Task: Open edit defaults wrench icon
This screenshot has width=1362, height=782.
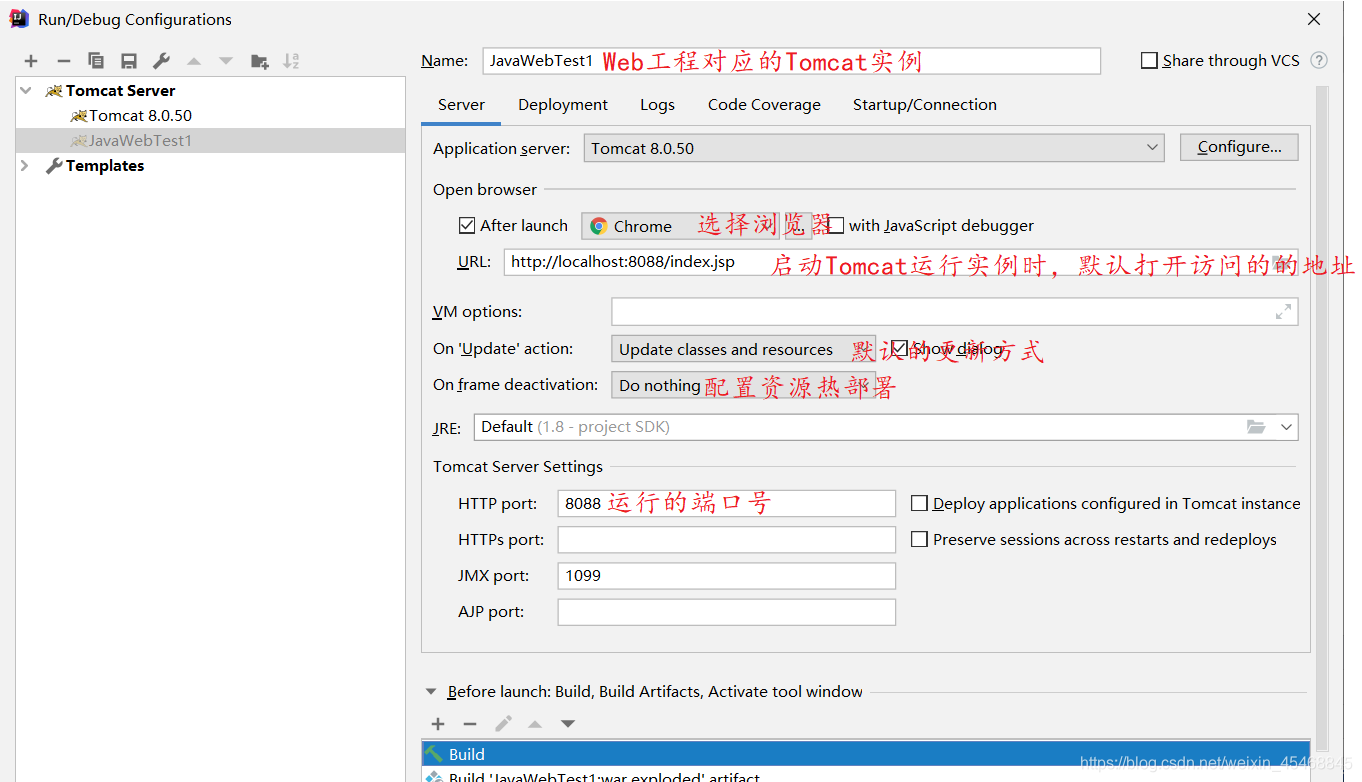Action: coord(161,61)
